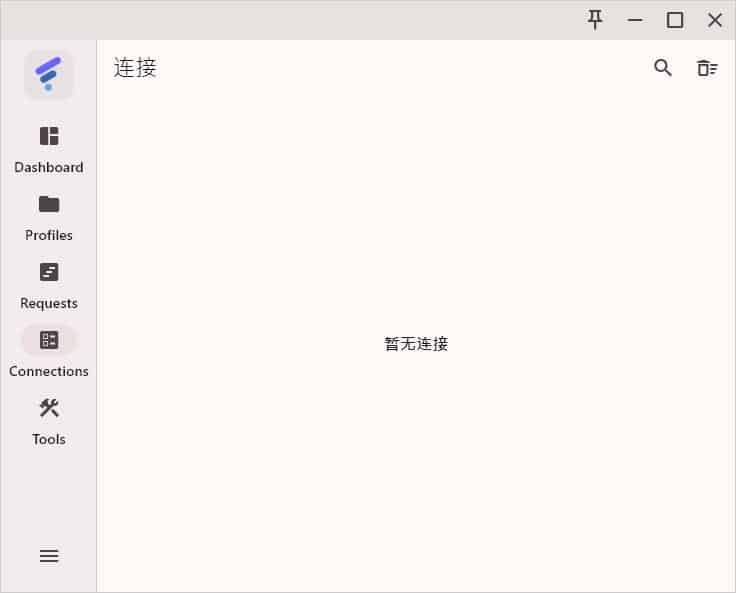Expand the sidebar via the hamburger menu
Screen dimensions: 736x593
pyautogui.click(x=49, y=556)
